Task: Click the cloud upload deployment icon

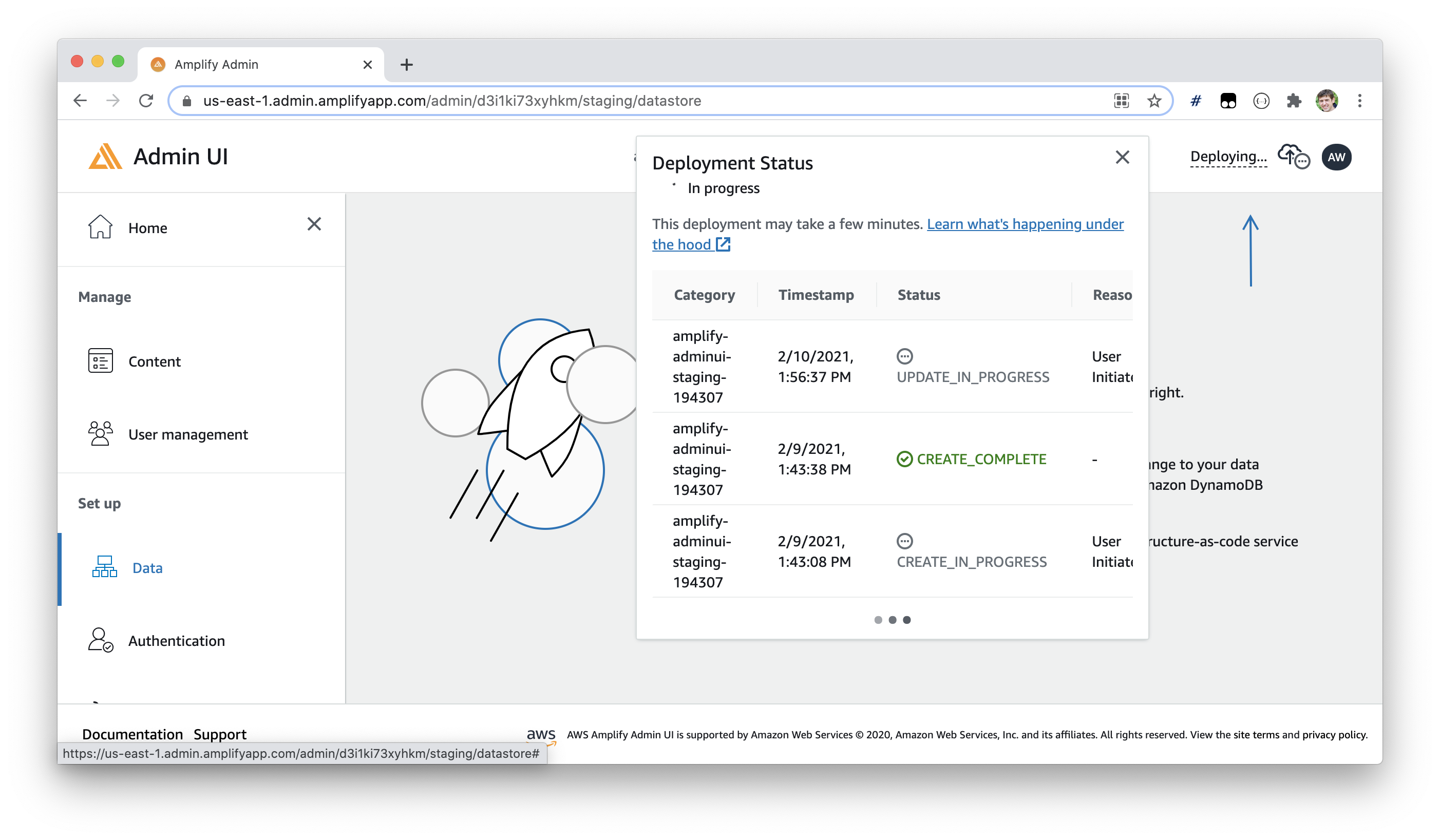Action: [x=1294, y=157]
